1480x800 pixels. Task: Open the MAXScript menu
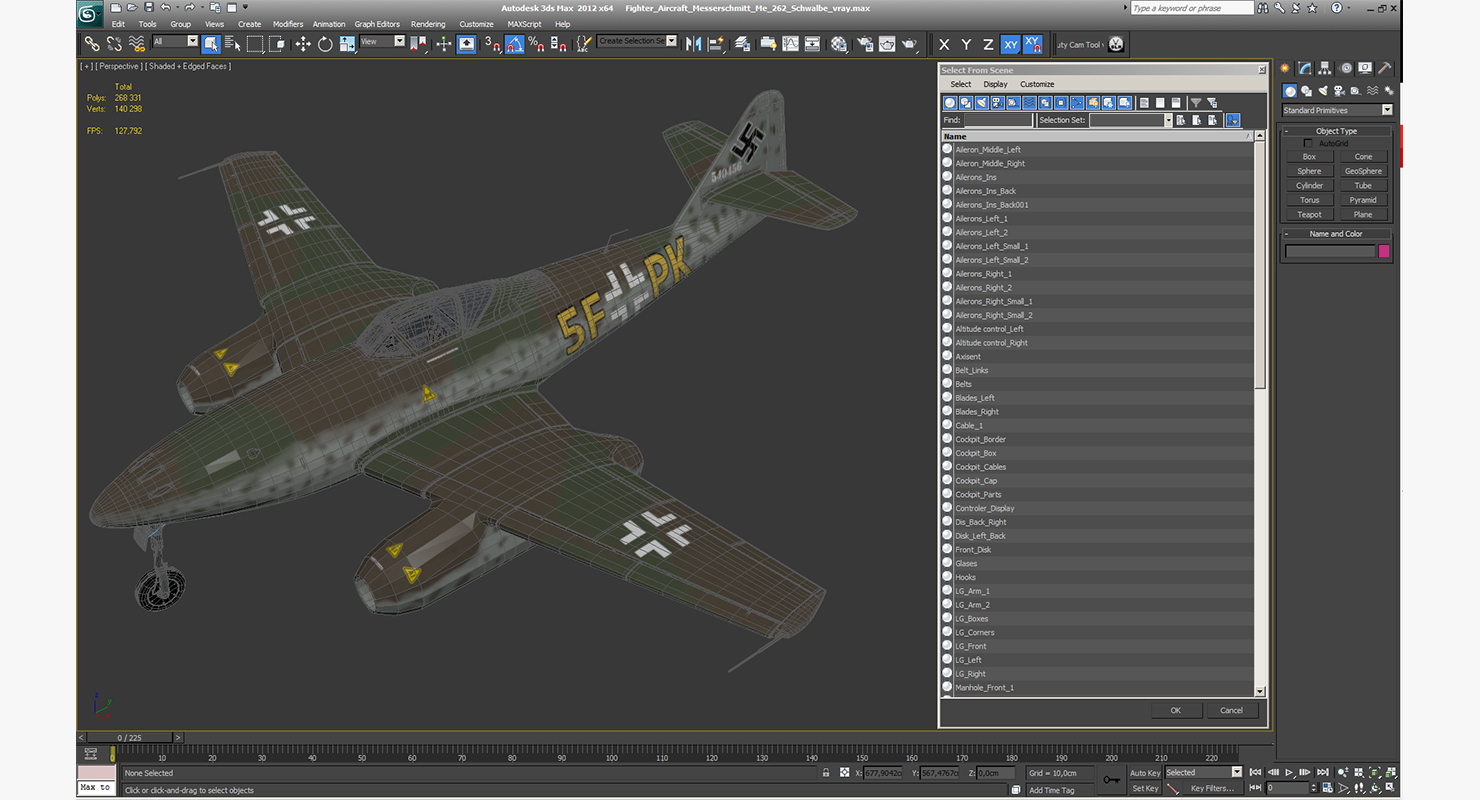tap(524, 24)
